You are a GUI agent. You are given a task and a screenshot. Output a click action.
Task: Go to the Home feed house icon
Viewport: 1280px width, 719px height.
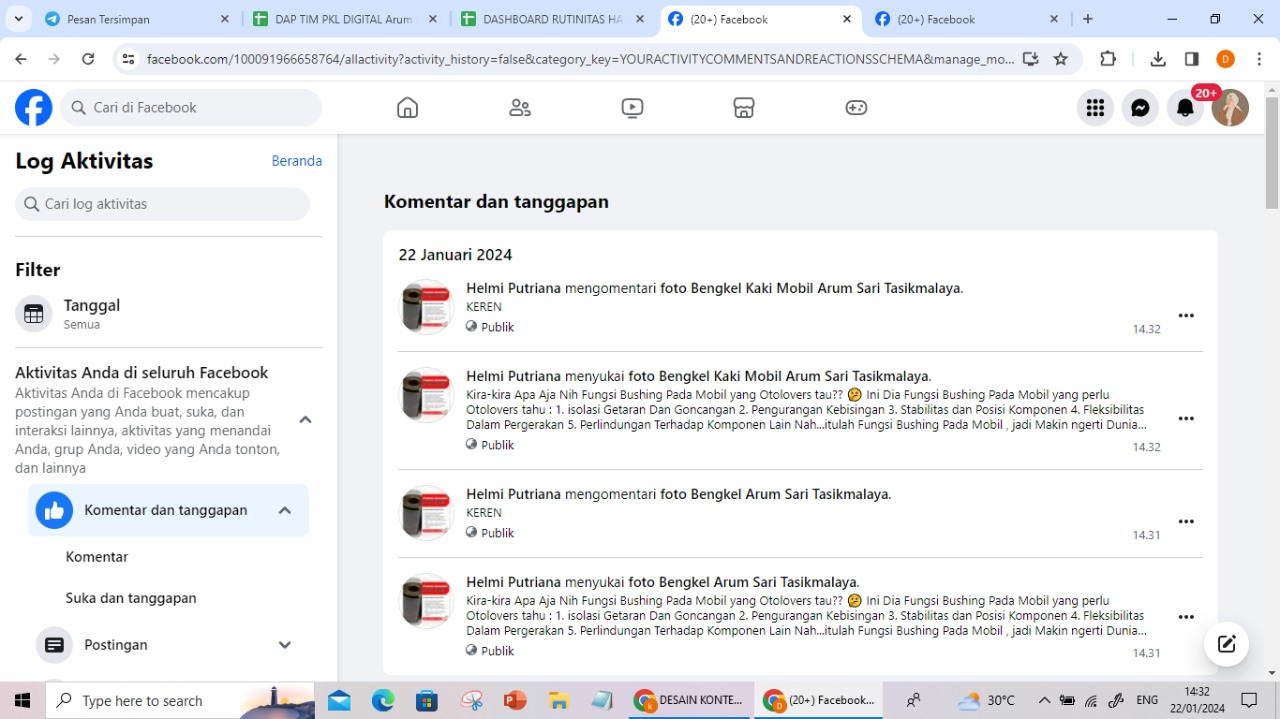click(407, 108)
